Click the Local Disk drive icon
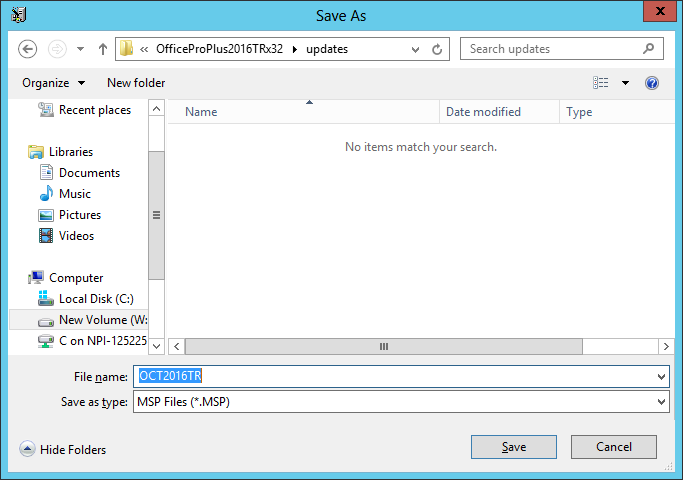The height and width of the screenshot is (480, 683). coord(46,298)
